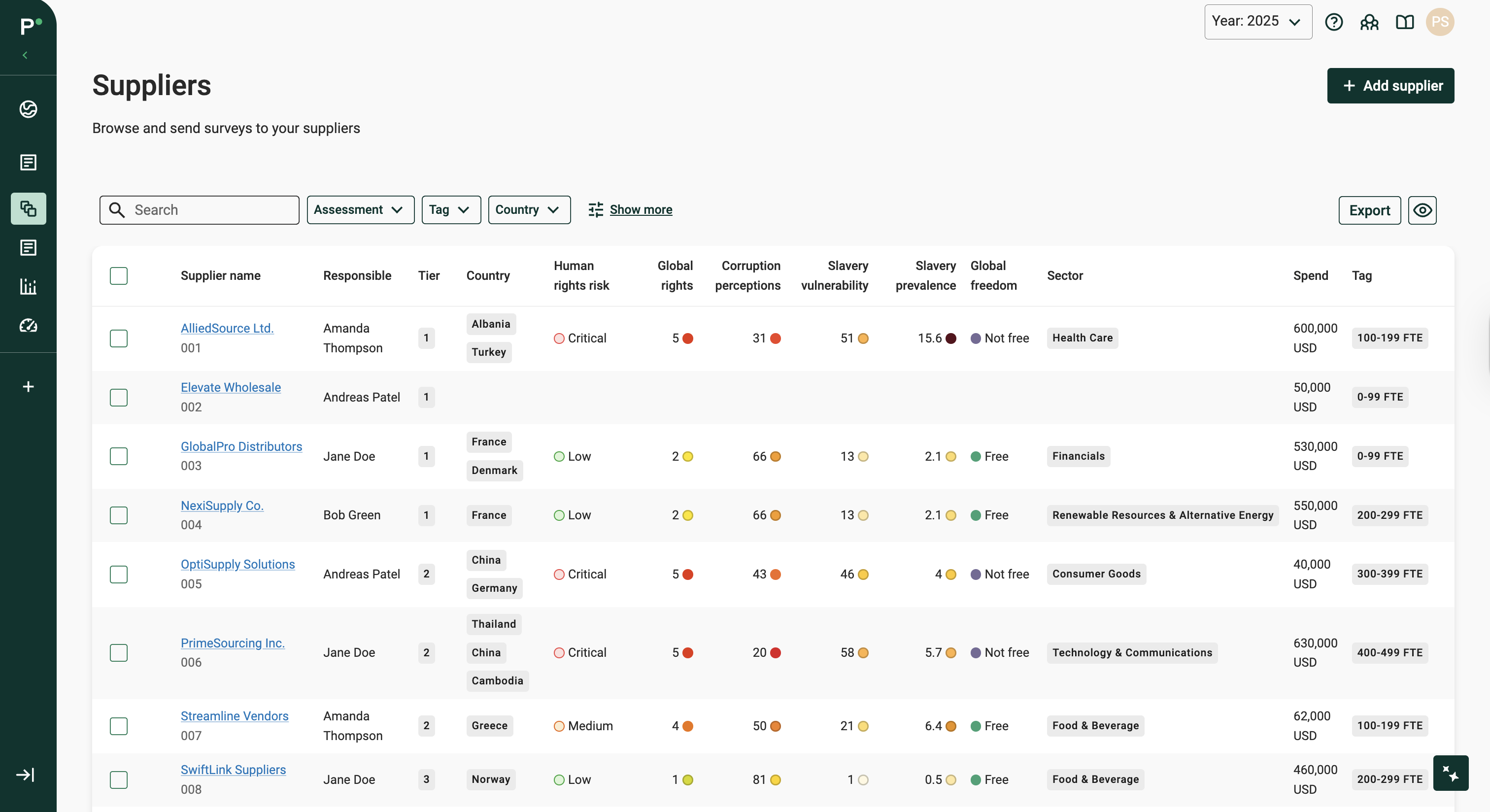Open the Year: 2025 dropdown
The image size is (1490, 812).
[1257, 22]
